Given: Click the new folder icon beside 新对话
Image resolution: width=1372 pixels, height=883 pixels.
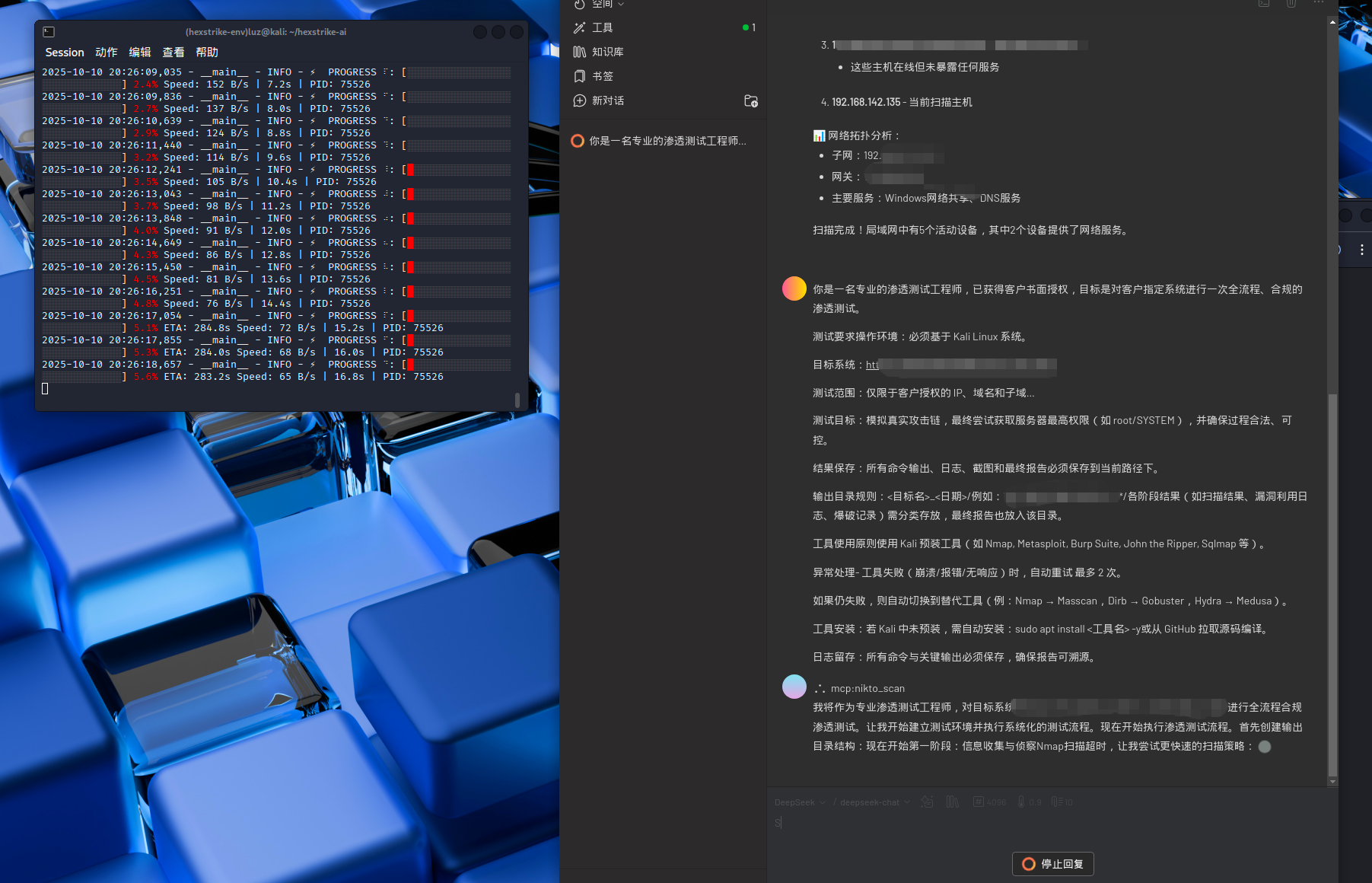Looking at the screenshot, I should (x=750, y=101).
